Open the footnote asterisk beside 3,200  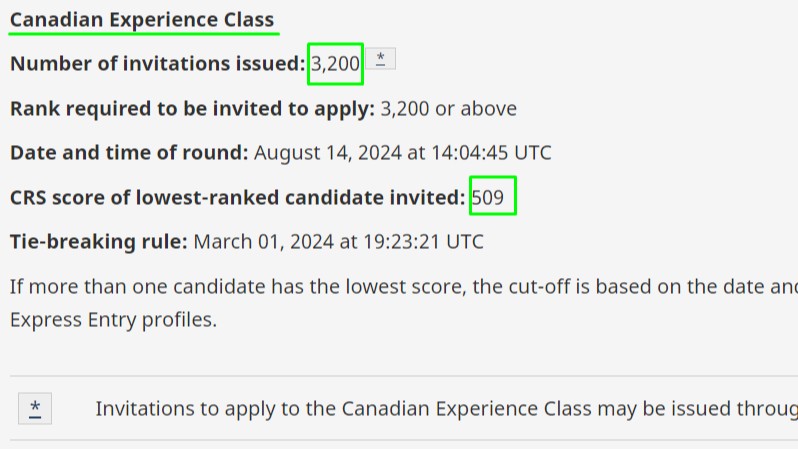pos(380,59)
